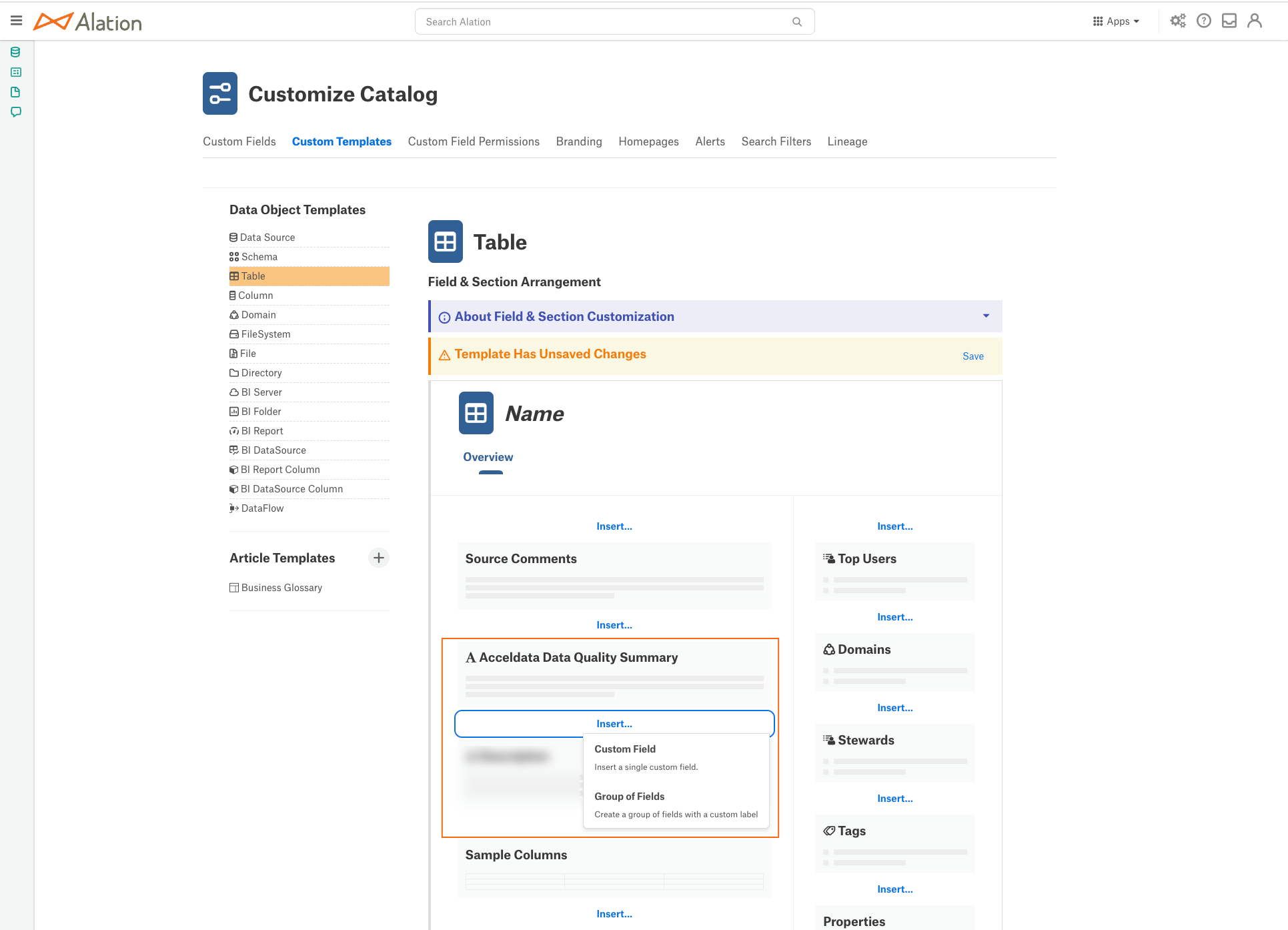The height and width of the screenshot is (930, 1288).
Task: Click Insert under Acceldata Data Quality Summary
Action: (614, 724)
